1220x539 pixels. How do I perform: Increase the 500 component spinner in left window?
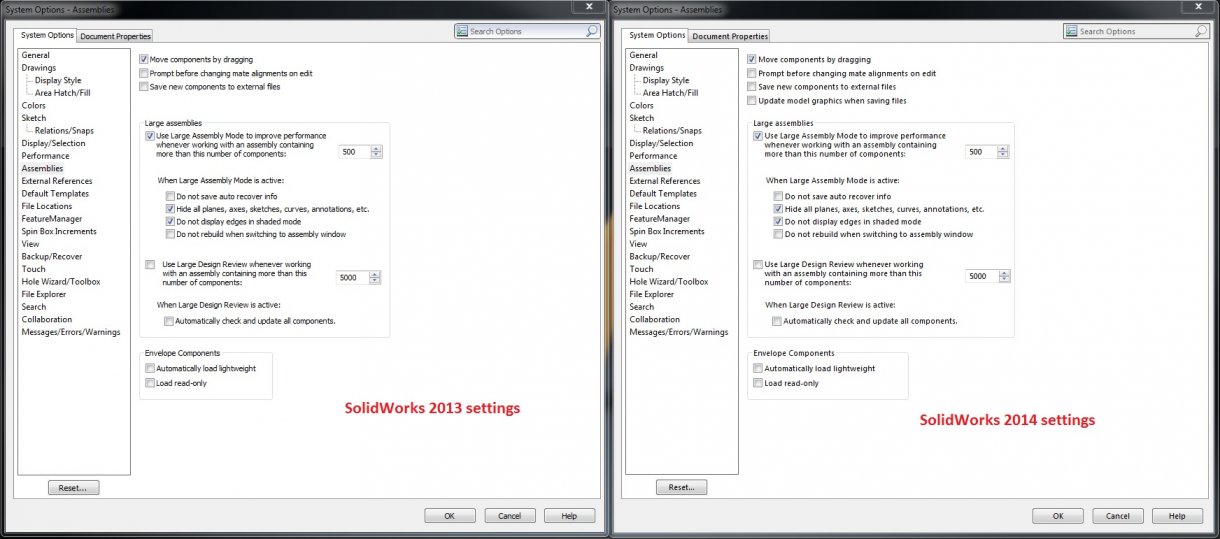pyautogui.click(x=376, y=149)
